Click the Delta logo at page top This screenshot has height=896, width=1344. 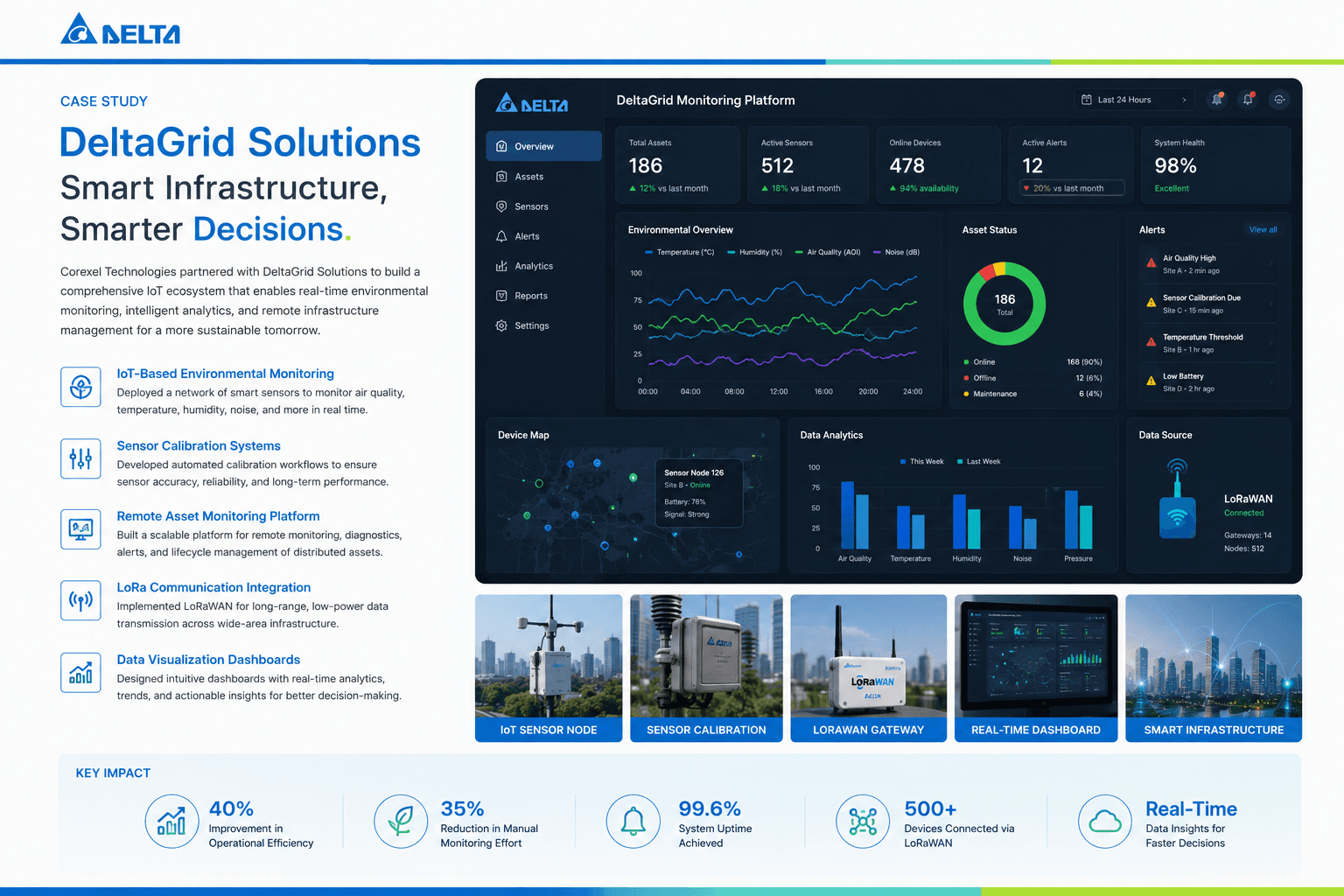tap(120, 30)
